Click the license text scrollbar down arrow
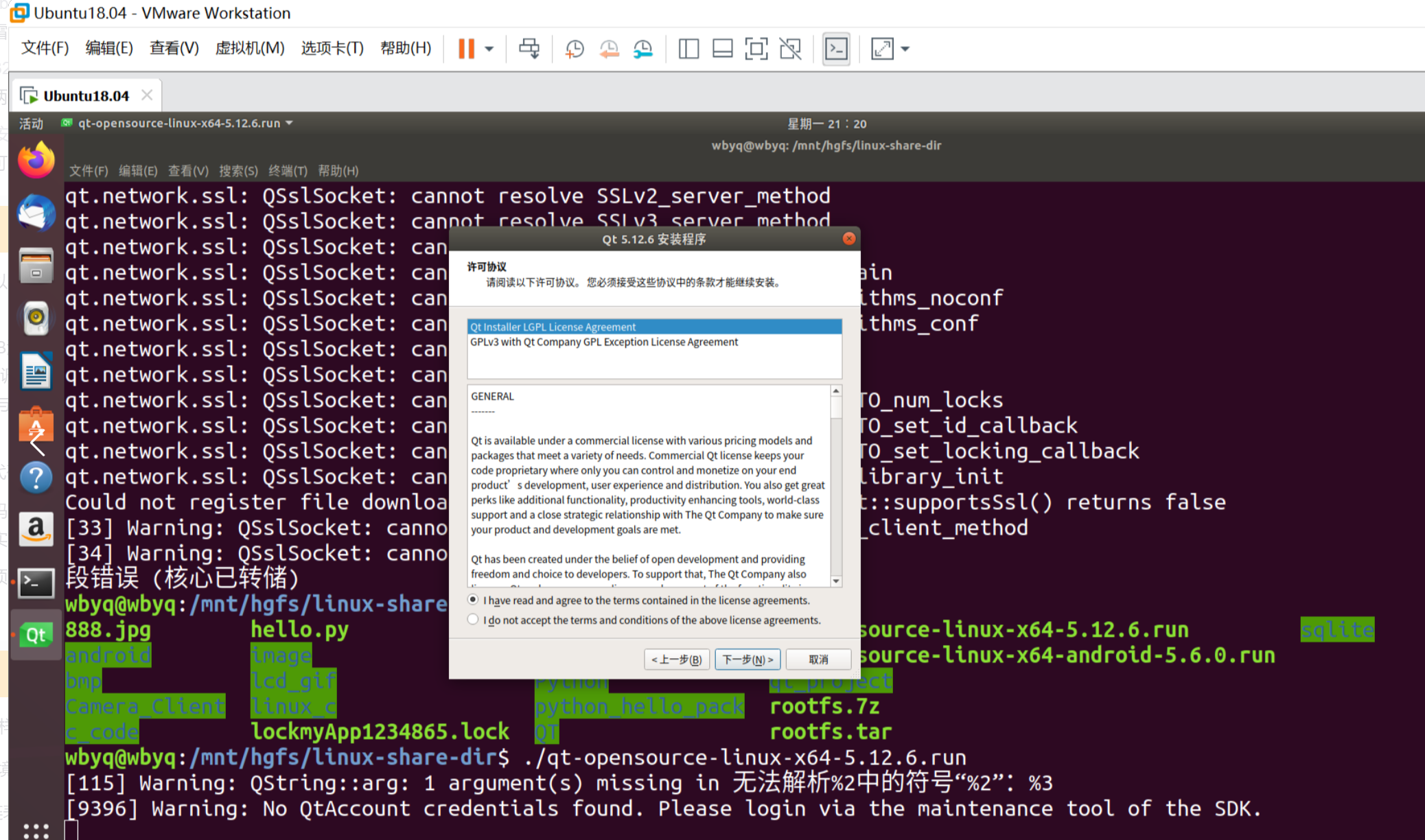1425x840 pixels. click(836, 581)
